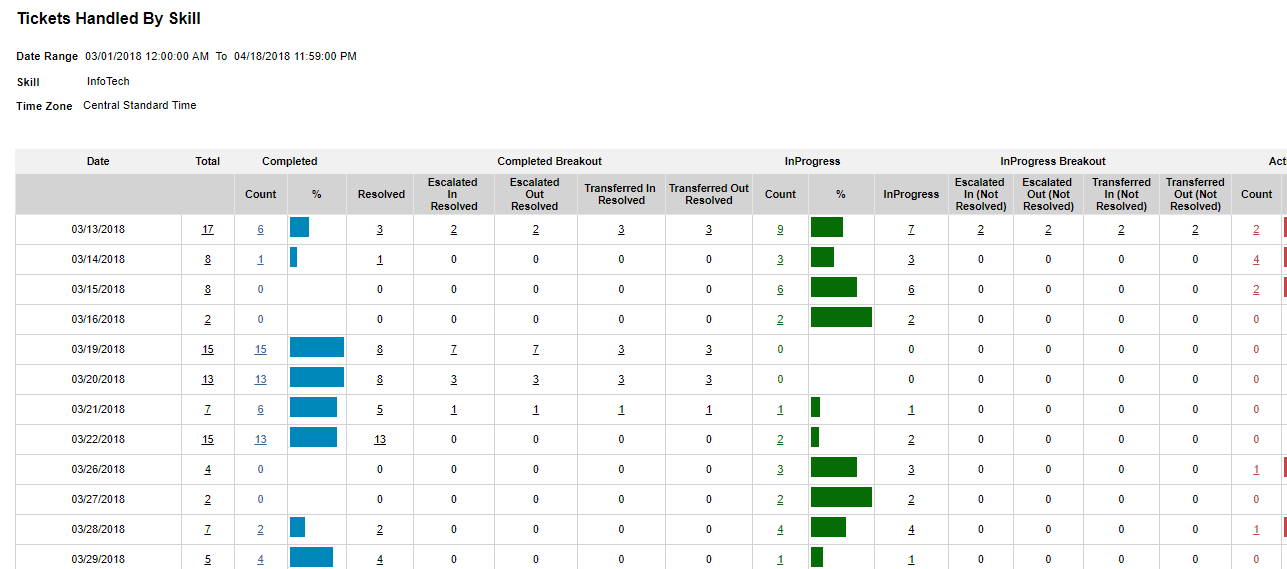The height and width of the screenshot is (569, 1287).
Task: Click the InProgress Breakout group header
Action: tap(1052, 161)
